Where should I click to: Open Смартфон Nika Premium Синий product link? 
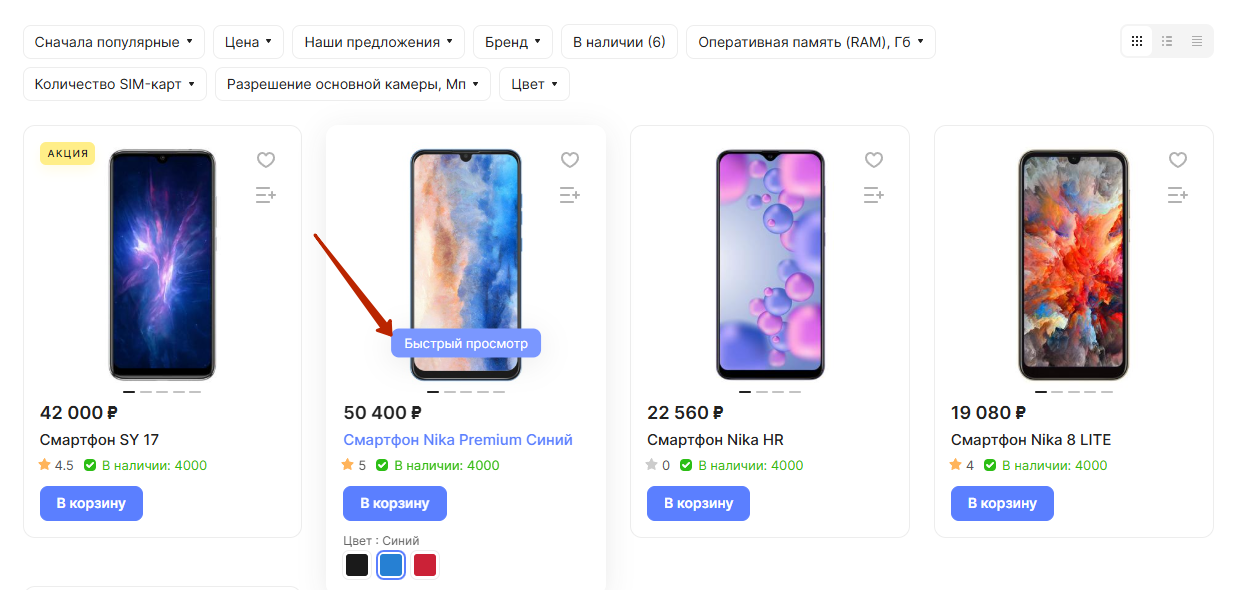(458, 440)
